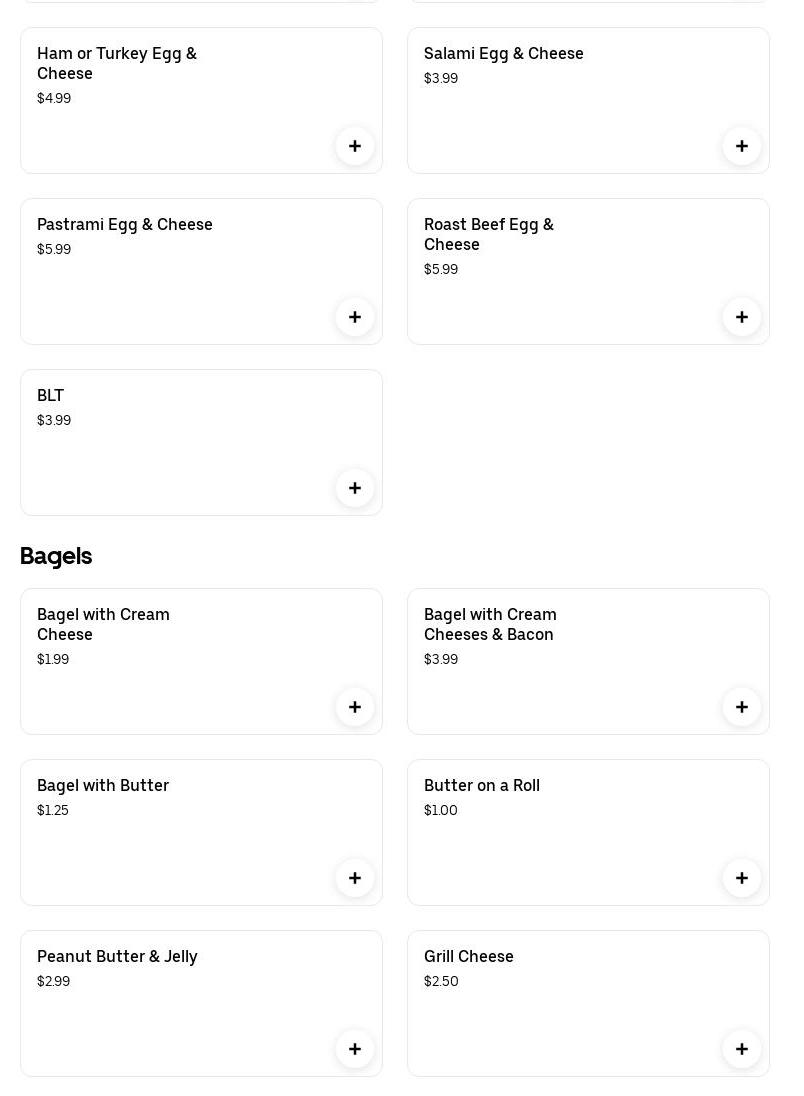
Task: Add Bagel with Cream Cheeses & Bacon
Action: coord(742,707)
